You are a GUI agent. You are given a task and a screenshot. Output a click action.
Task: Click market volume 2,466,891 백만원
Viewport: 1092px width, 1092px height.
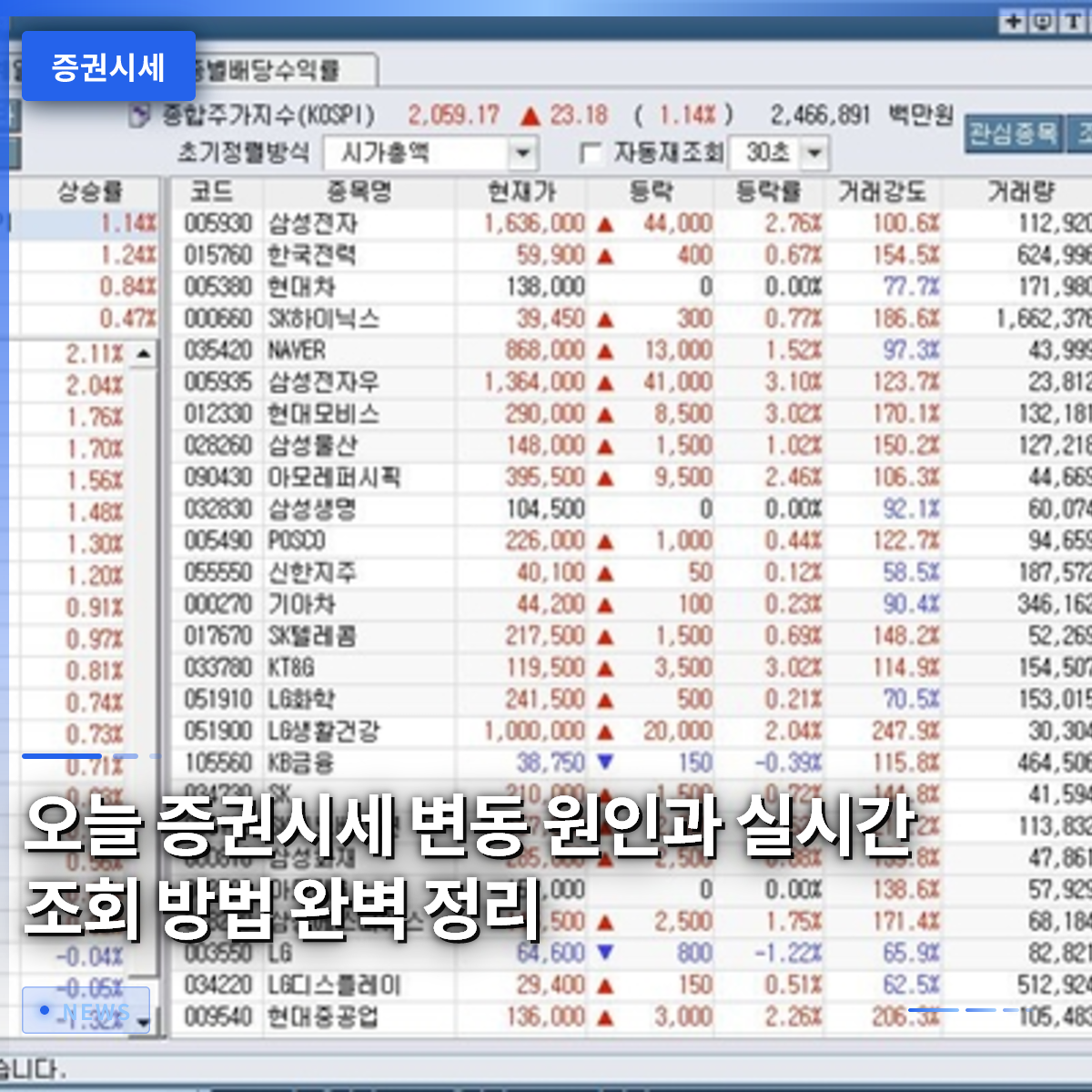(x=862, y=116)
